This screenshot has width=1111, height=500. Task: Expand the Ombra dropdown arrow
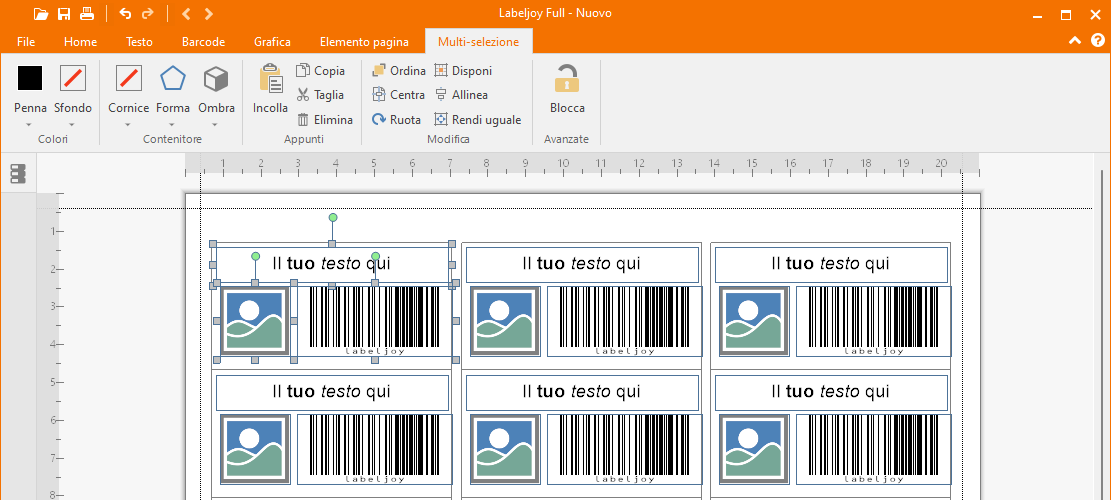(216, 125)
